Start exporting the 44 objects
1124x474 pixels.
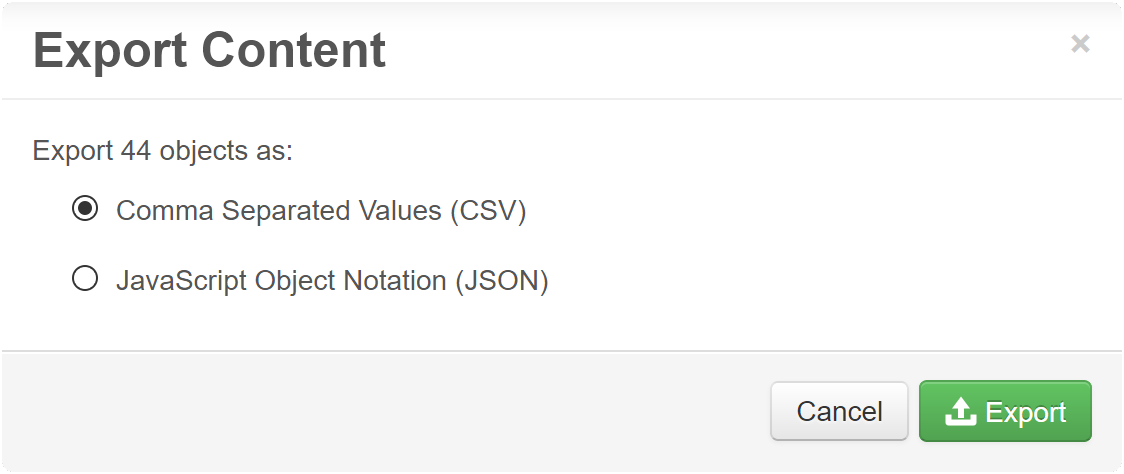pos(1005,411)
